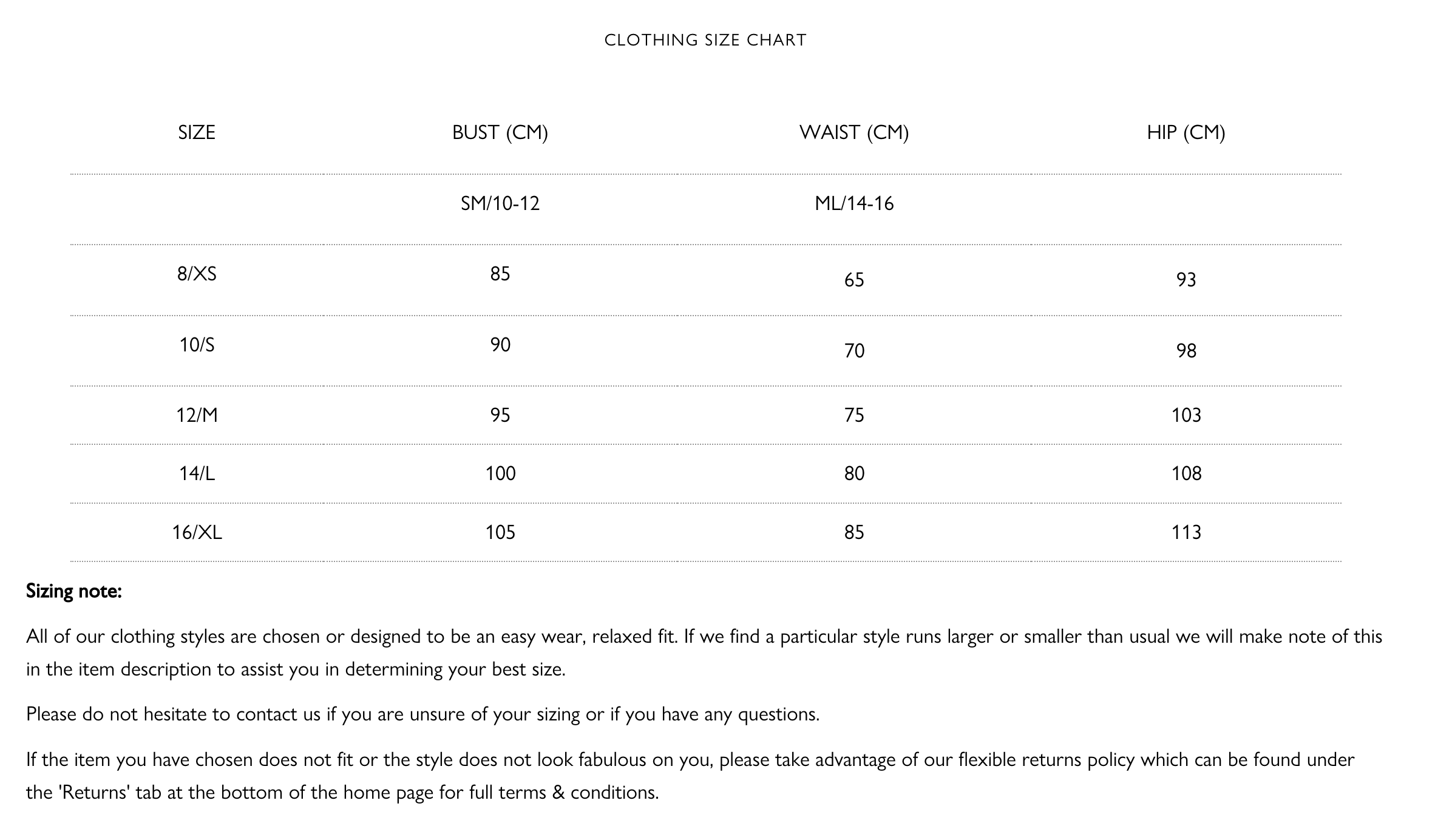Click the bold Sizing note heading
The width and height of the screenshot is (1452, 840).
click(74, 591)
